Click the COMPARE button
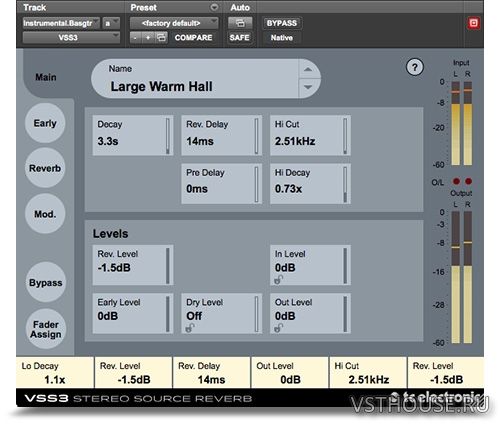Viewport: 500px width, 427px height. point(193,38)
